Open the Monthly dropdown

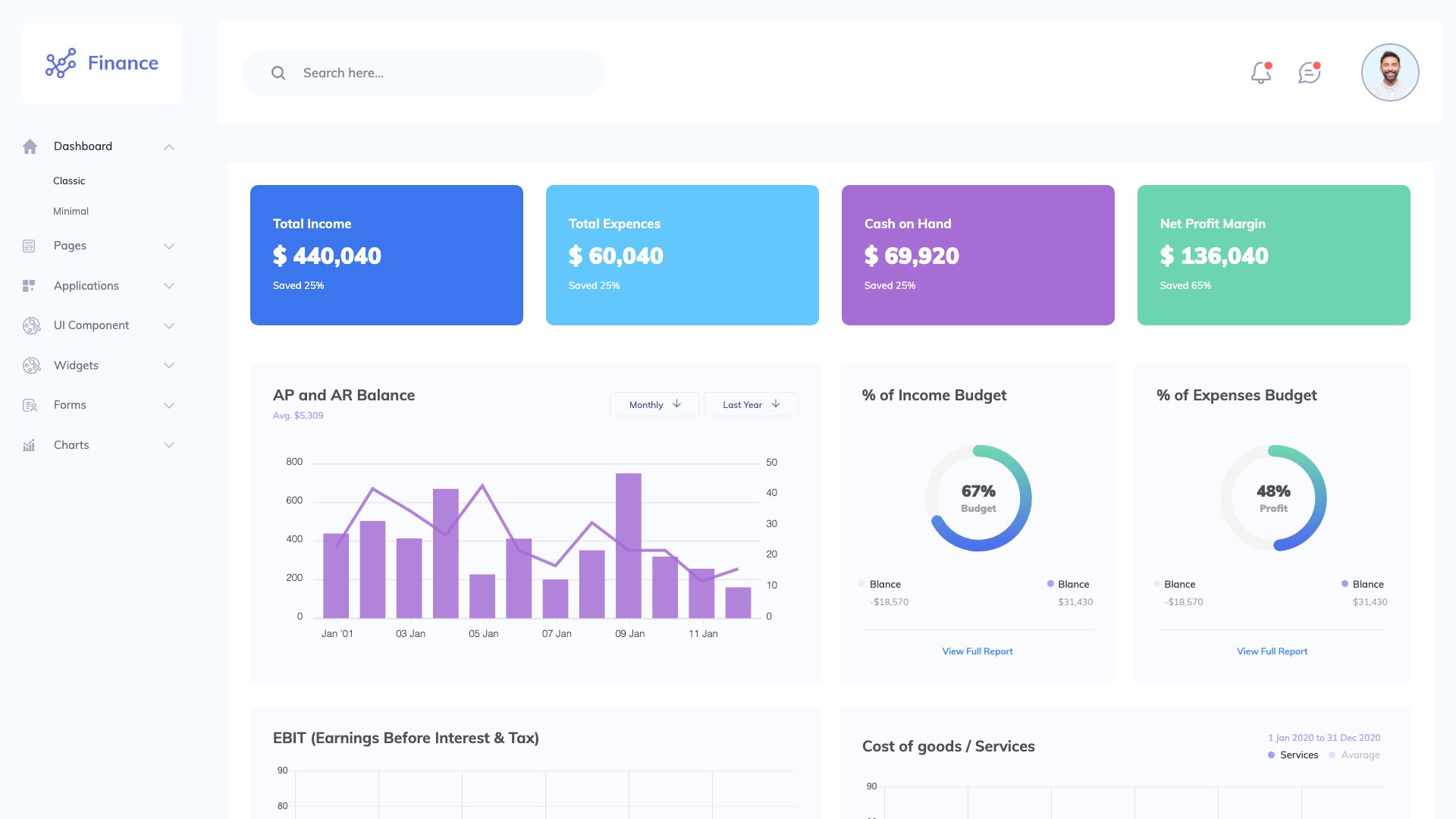click(654, 404)
